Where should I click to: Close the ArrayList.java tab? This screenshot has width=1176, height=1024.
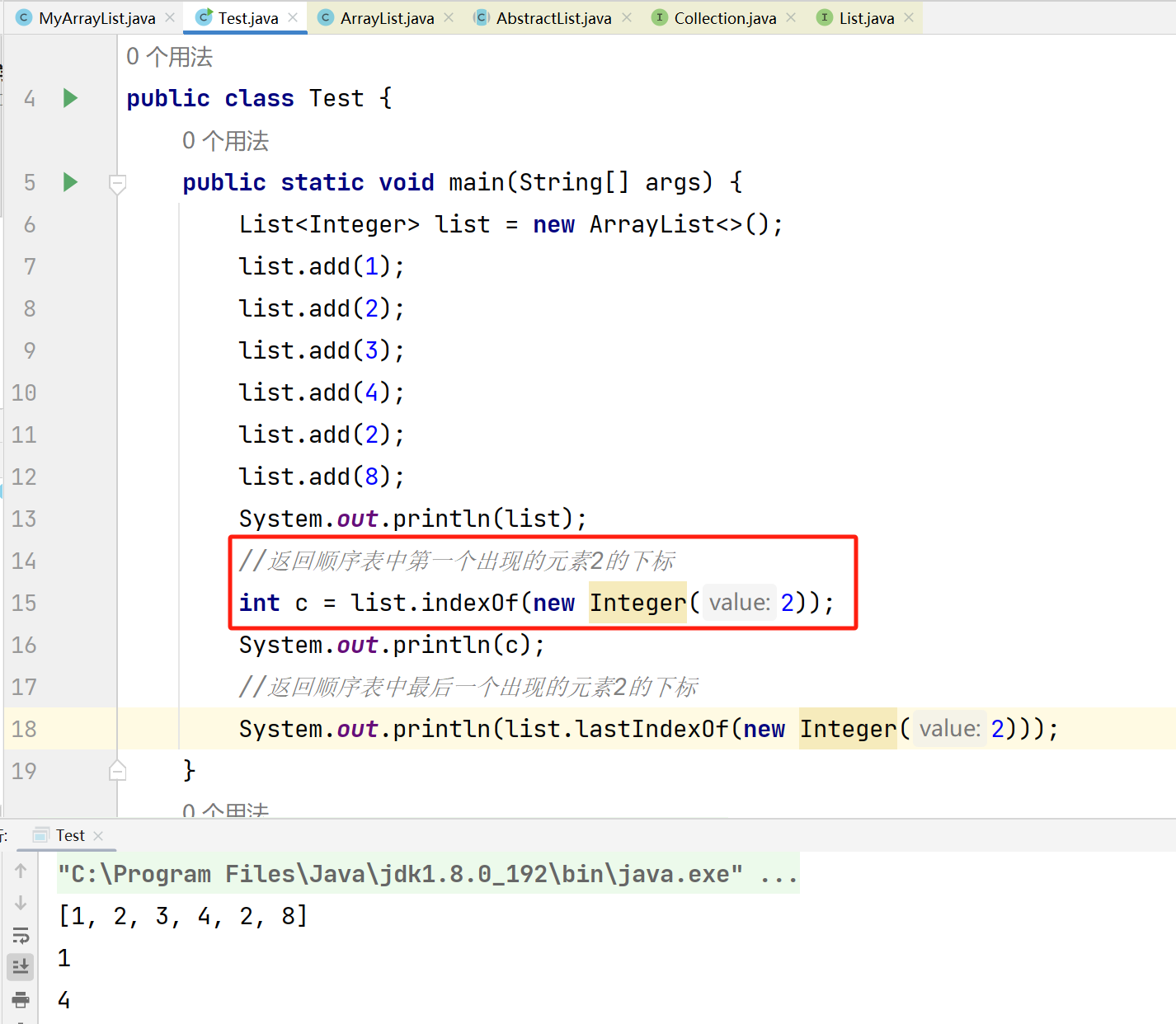(x=449, y=17)
